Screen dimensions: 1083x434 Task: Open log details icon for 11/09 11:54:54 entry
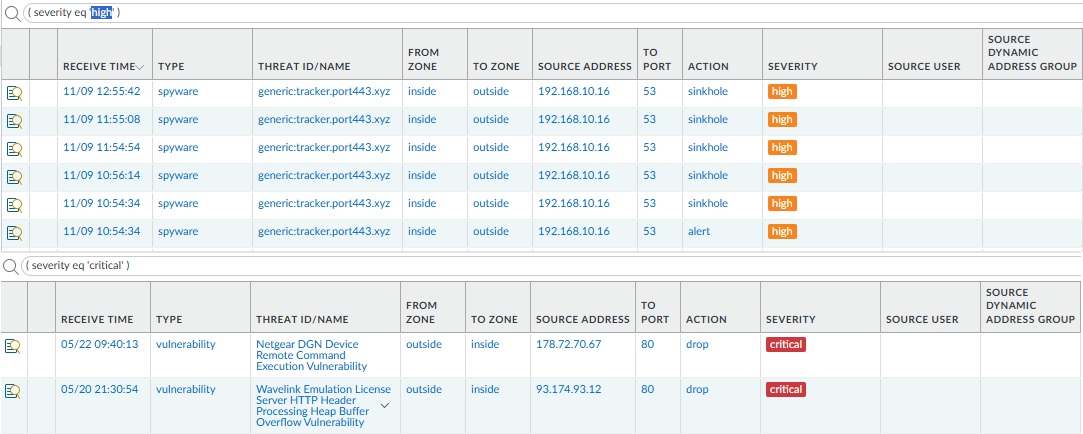point(15,147)
